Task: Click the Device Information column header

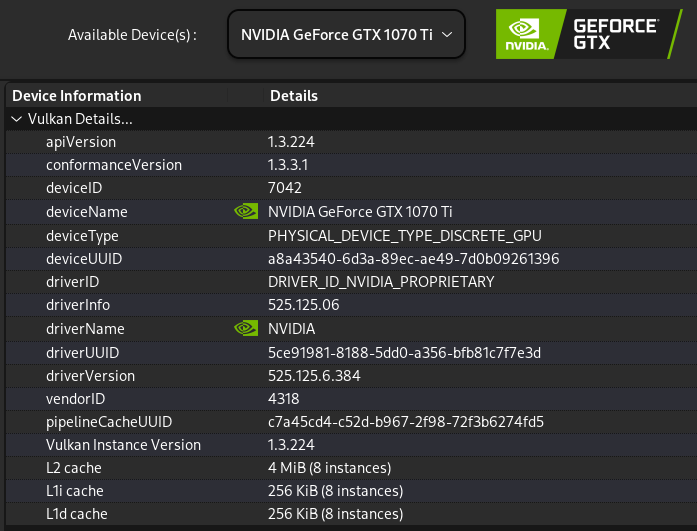Action: [77, 96]
